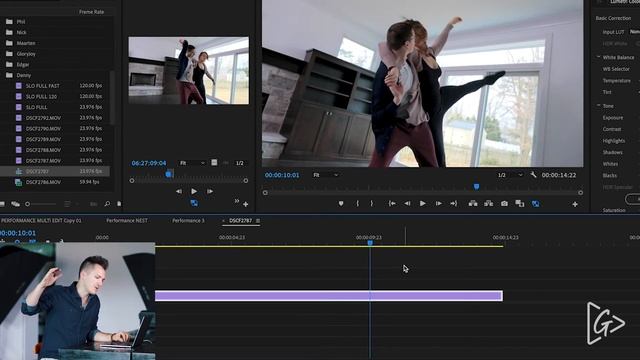Show more Source monitor controls chevrons

237,201
